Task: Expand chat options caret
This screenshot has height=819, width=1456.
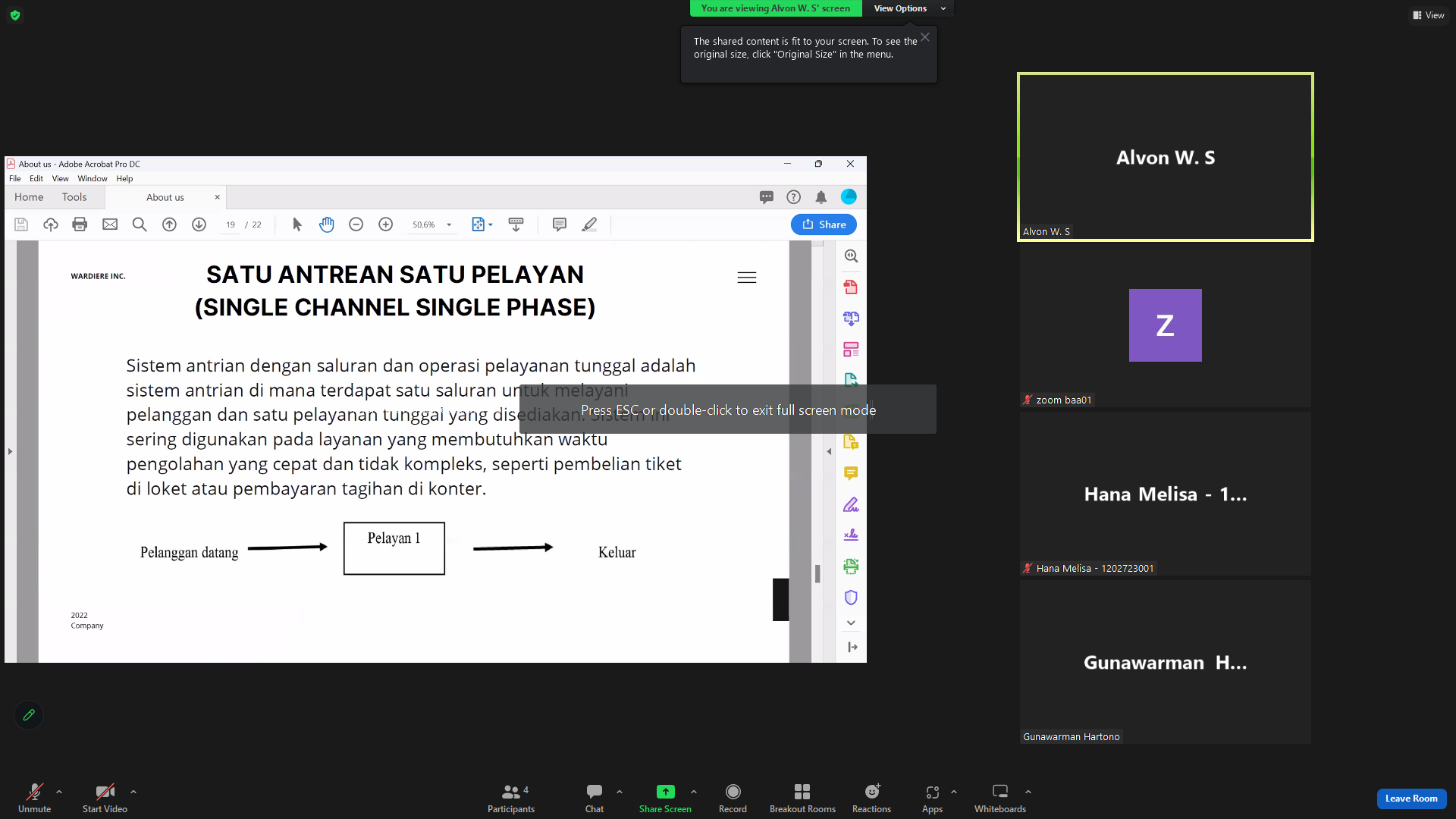Action: (x=620, y=792)
